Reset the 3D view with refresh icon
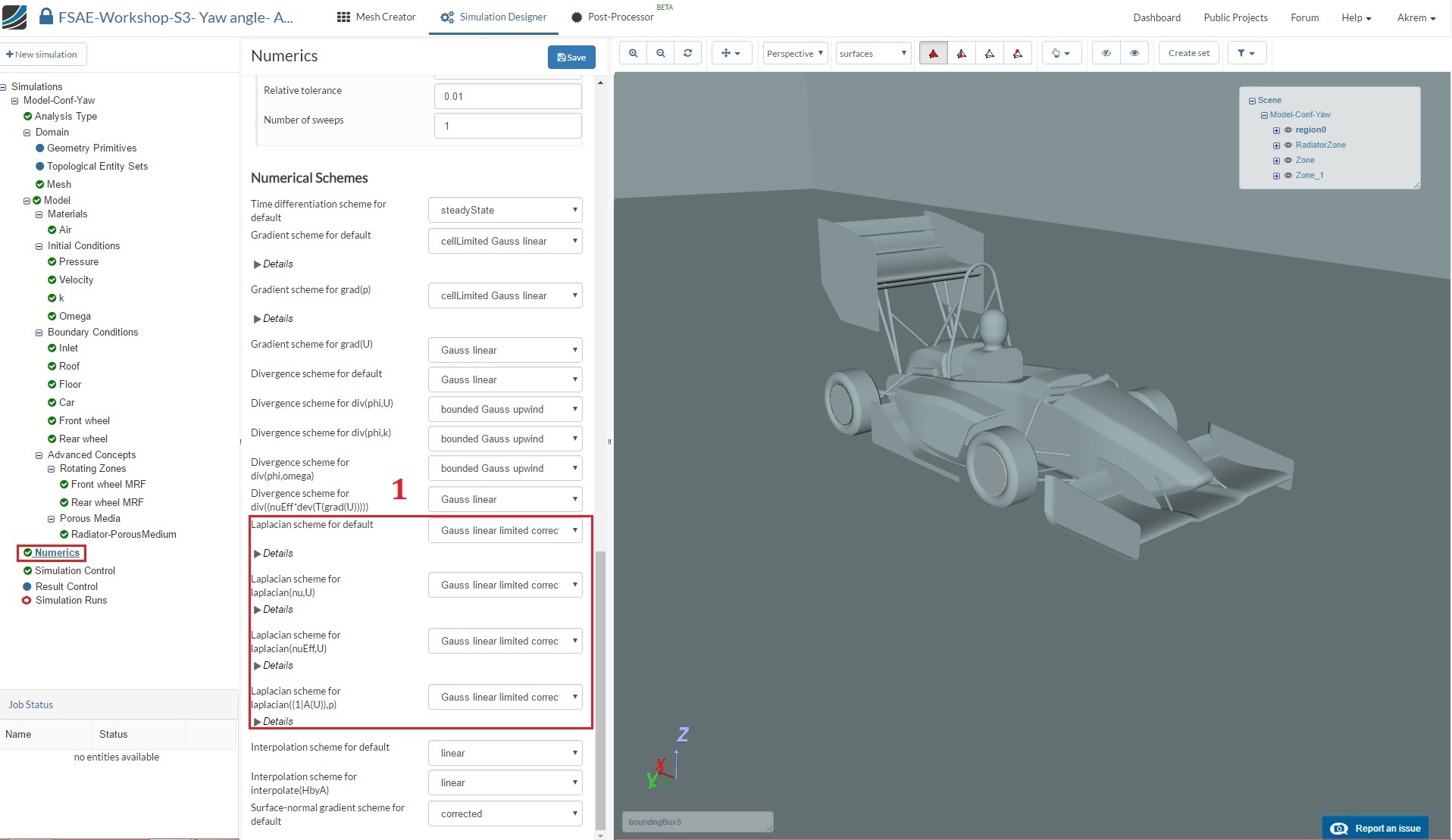 687,53
